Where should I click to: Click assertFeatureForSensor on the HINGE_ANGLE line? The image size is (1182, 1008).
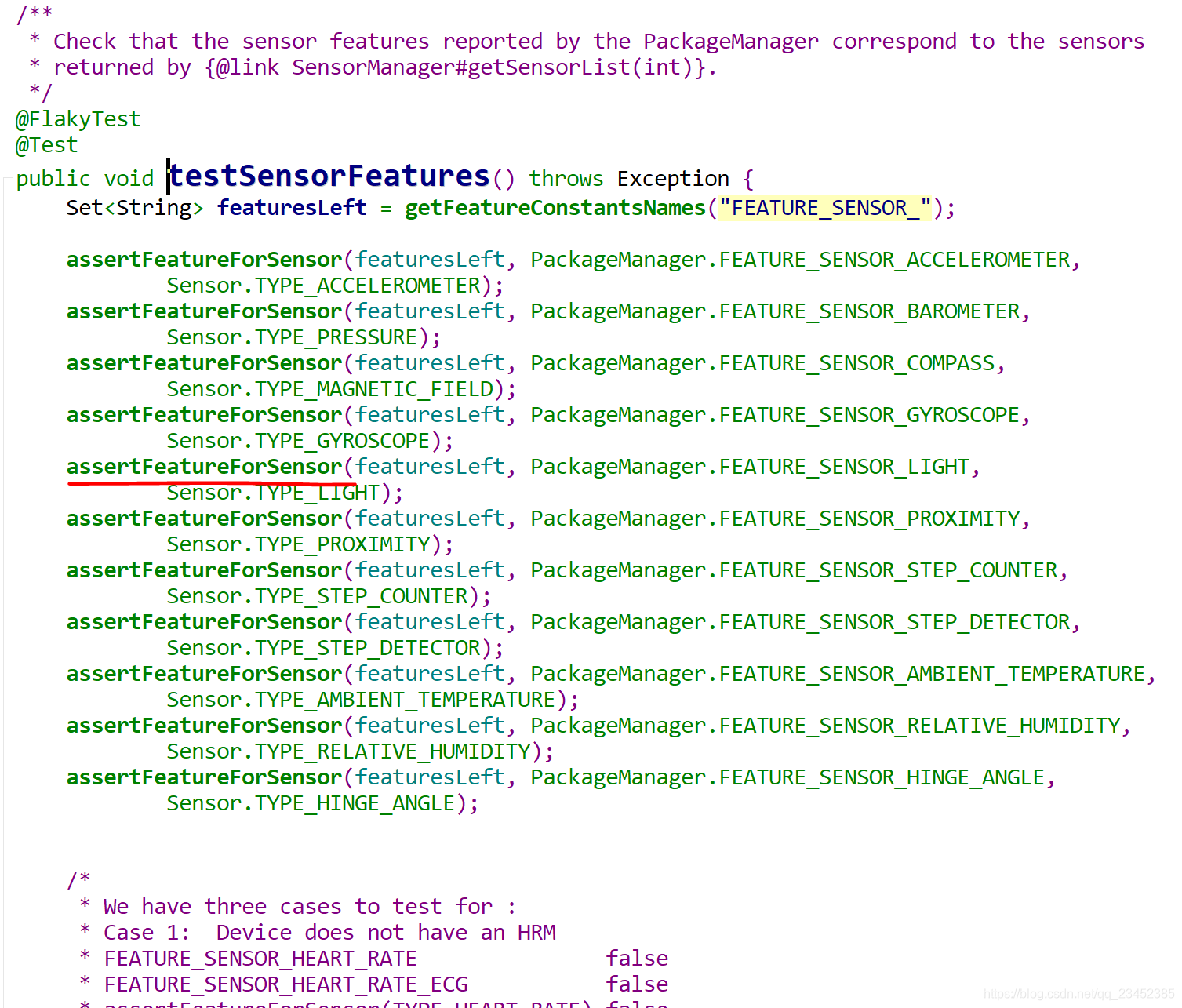point(205,777)
